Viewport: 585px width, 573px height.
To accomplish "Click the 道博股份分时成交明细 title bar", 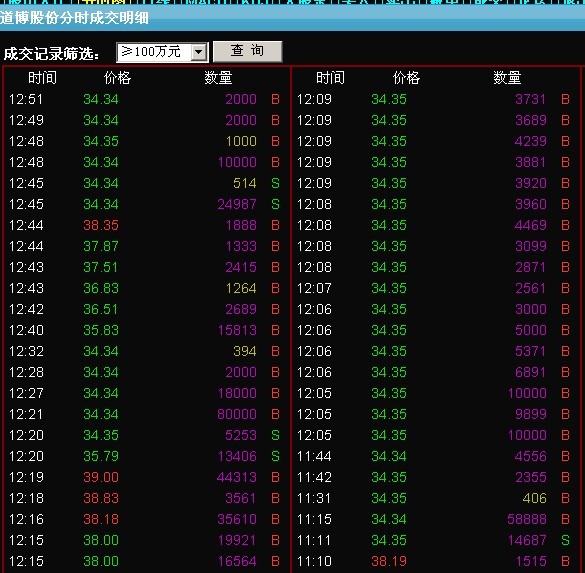I will 292,18.
